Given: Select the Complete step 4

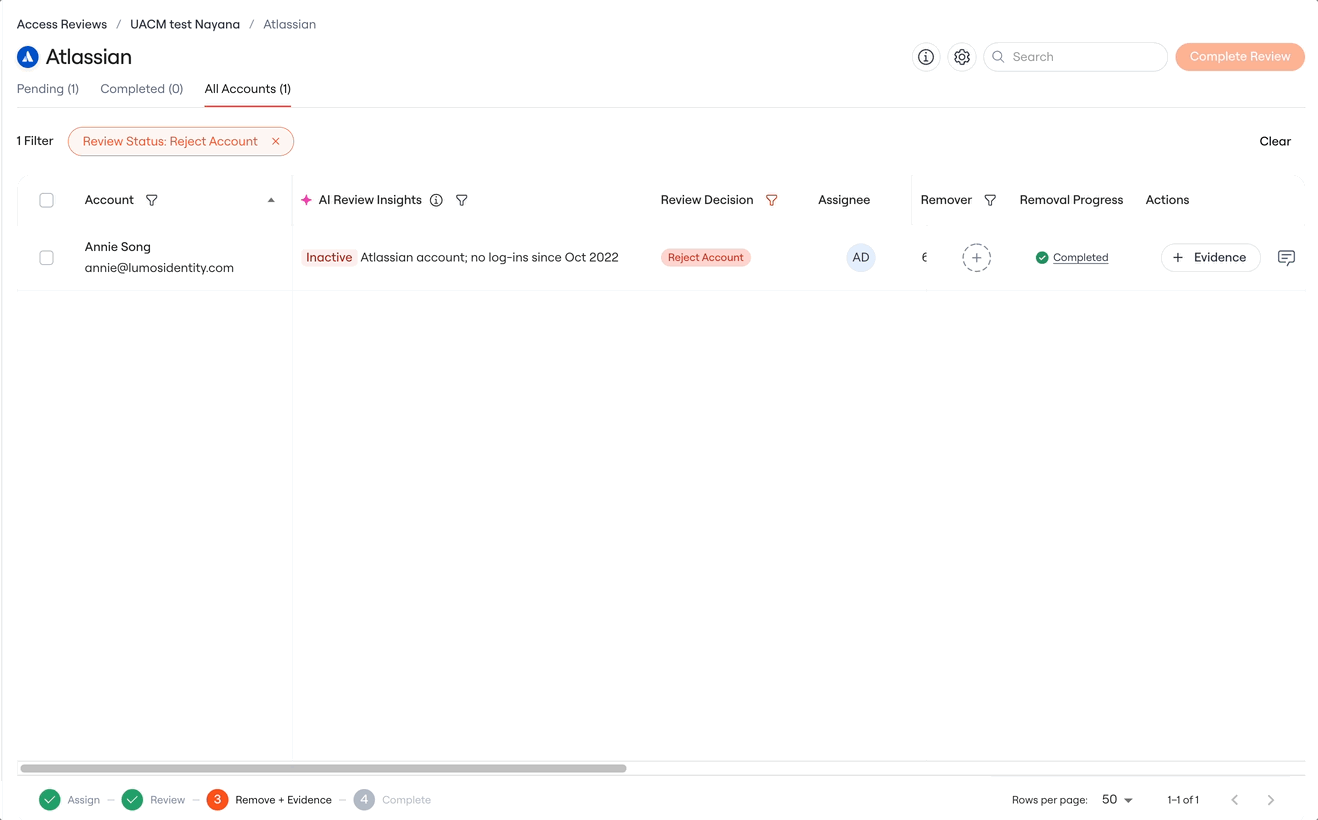Looking at the screenshot, I should [392, 800].
